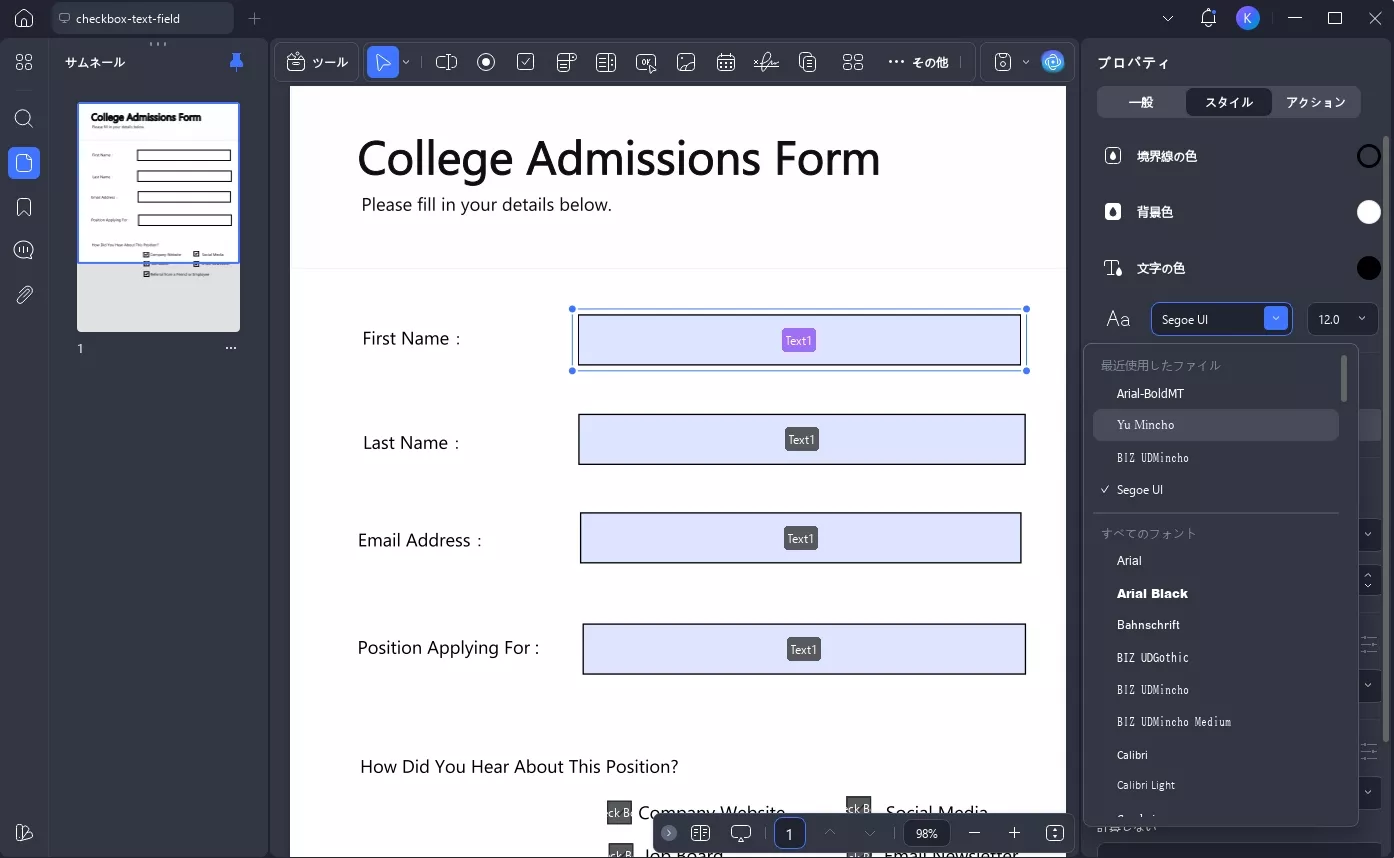
Task: Expand the title bar chevron dropdown
Action: coord(1168,18)
